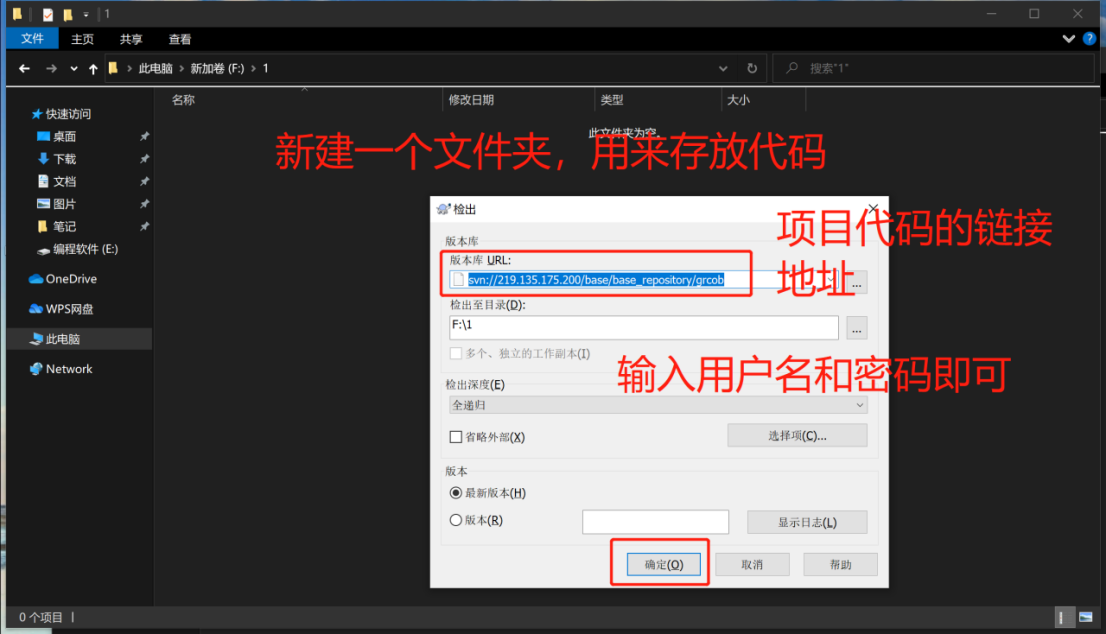Open Explorer help question icon
Viewport: 1106px width, 634px height.
click(x=1090, y=39)
